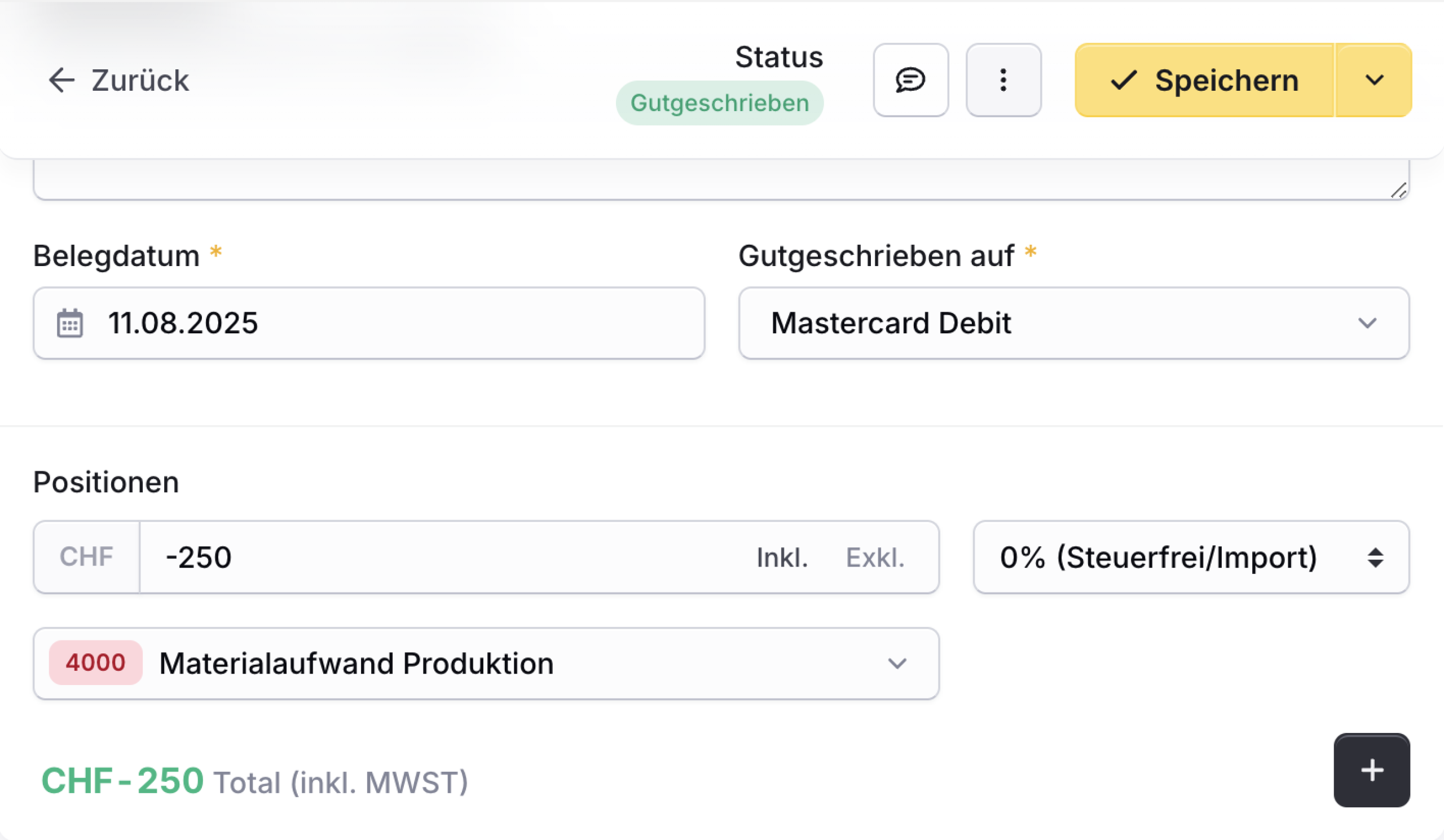The height and width of the screenshot is (840, 1444).
Task: Click the calendar icon in Belegdatum
Action: coord(70,323)
